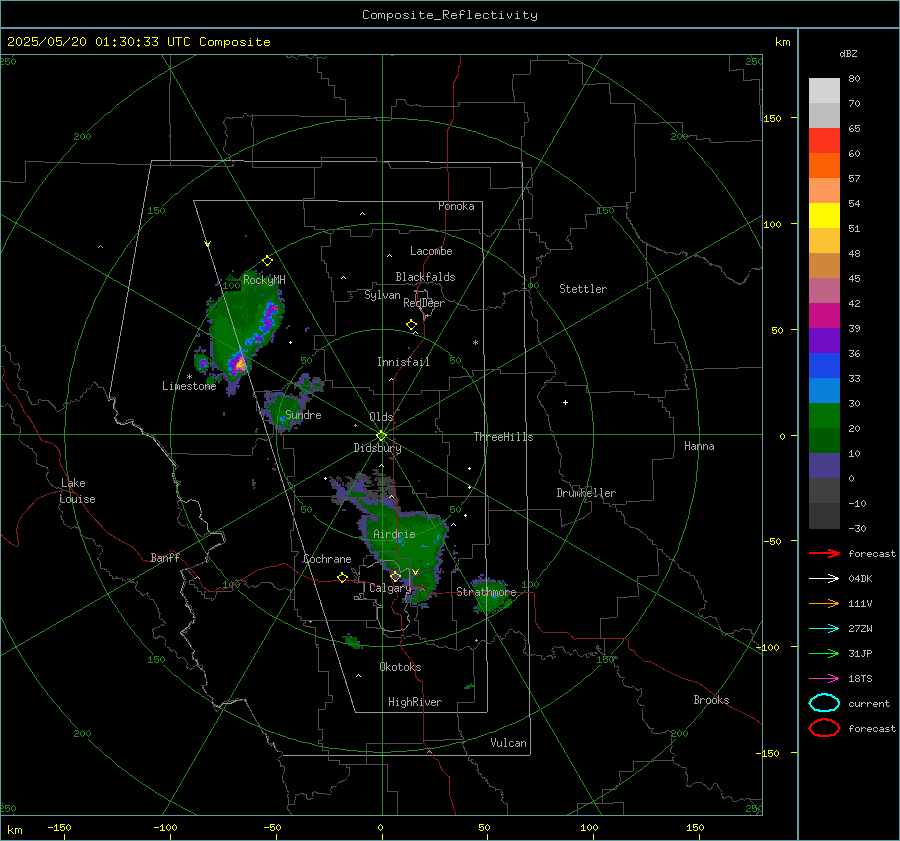Pick the bright green 20-30 dBZ swatch
The width and height of the screenshot is (900, 841).
click(824, 416)
